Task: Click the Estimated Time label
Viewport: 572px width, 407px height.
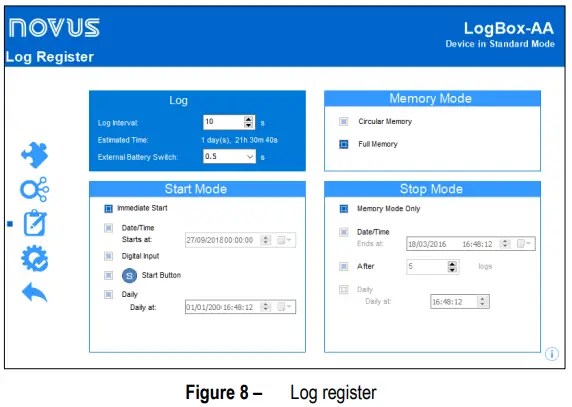Action: [123, 140]
